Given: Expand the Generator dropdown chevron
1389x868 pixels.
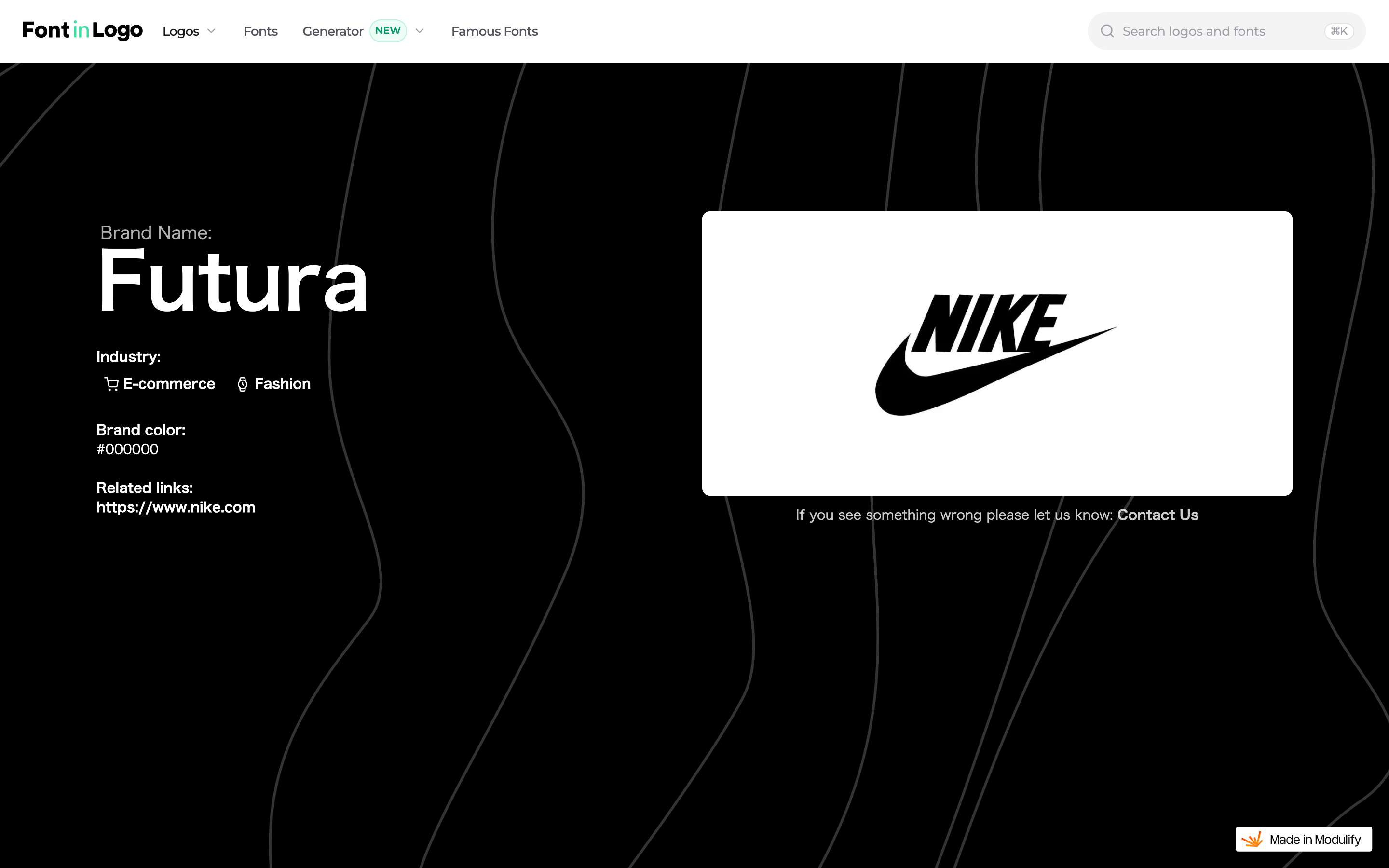Looking at the screenshot, I should (420, 31).
